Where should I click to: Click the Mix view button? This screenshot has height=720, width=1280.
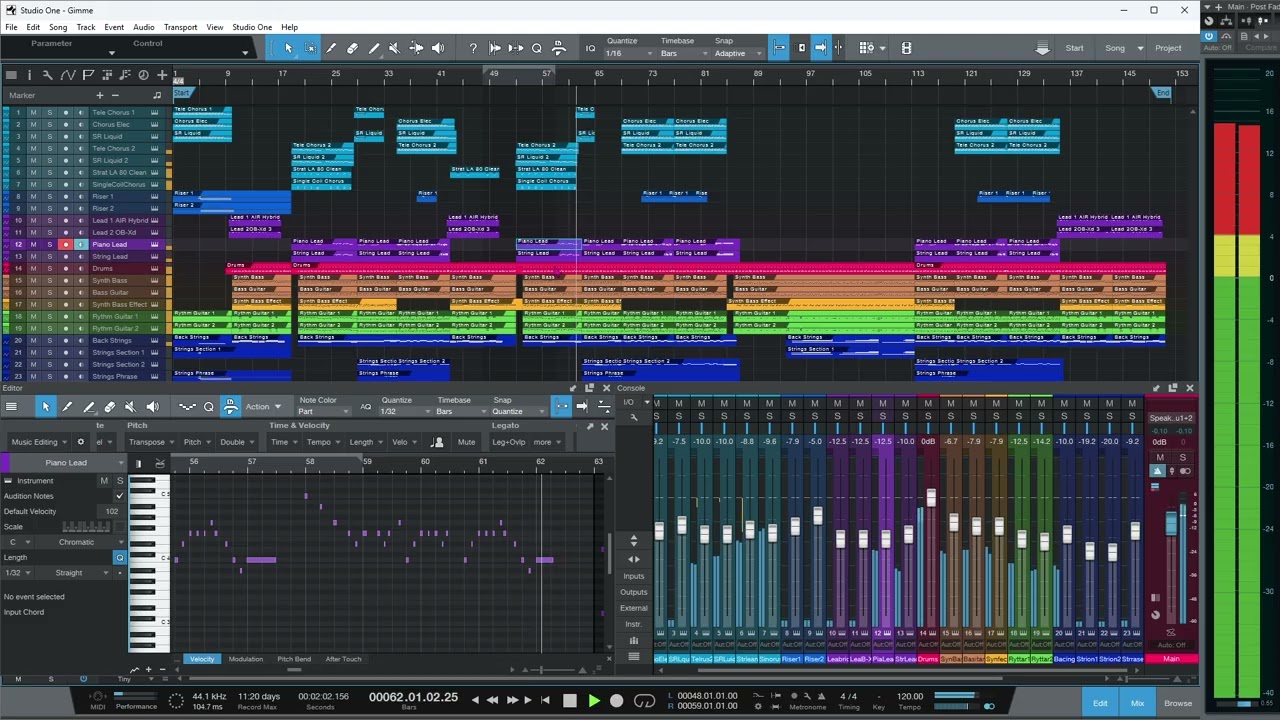coord(1137,703)
